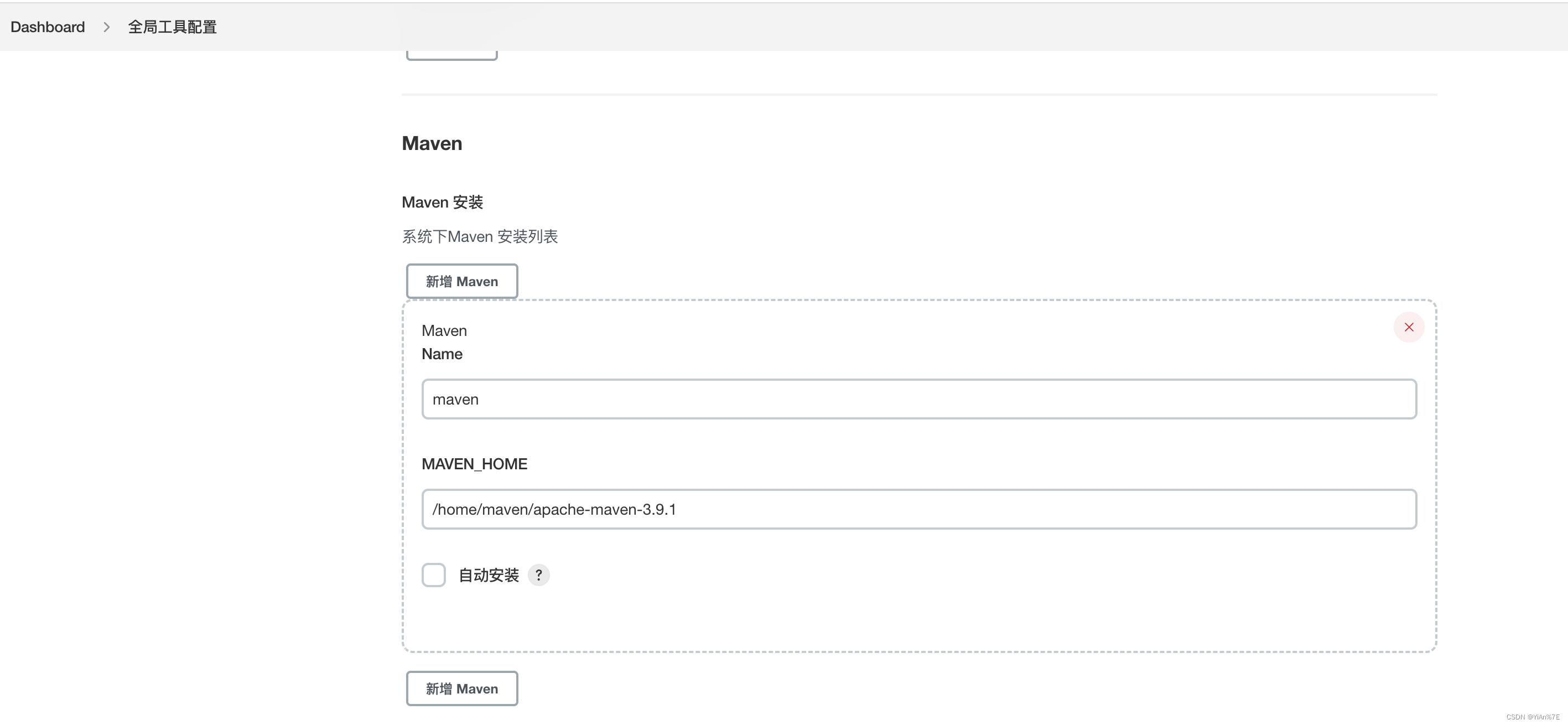Open the 全局工具配置 breadcrumb item
This screenshot has height=725, width=1568.
(172, 27)
